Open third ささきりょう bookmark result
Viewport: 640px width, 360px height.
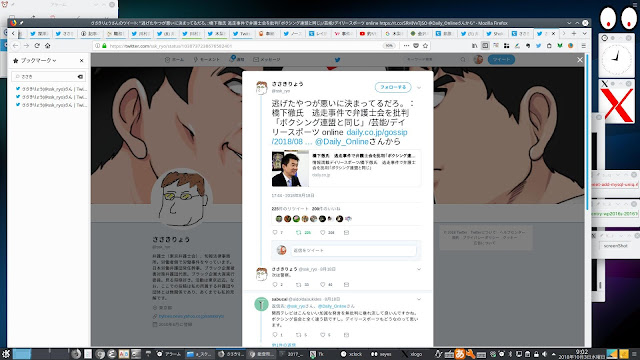(51, 105)
